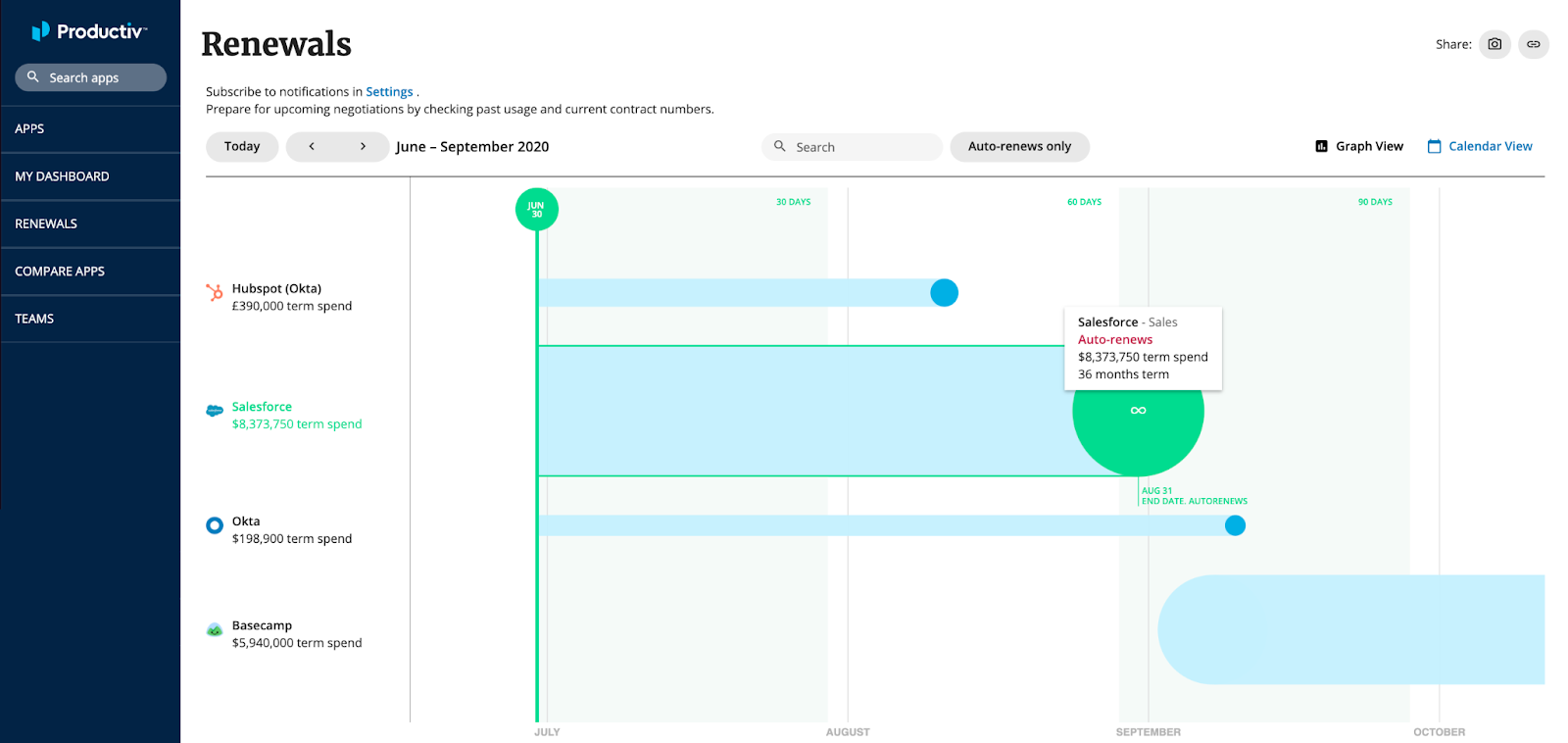The width and height of the screenshot is (1568, 743).
Task: Switch to Calendar View
Action: coord(1480,146)
